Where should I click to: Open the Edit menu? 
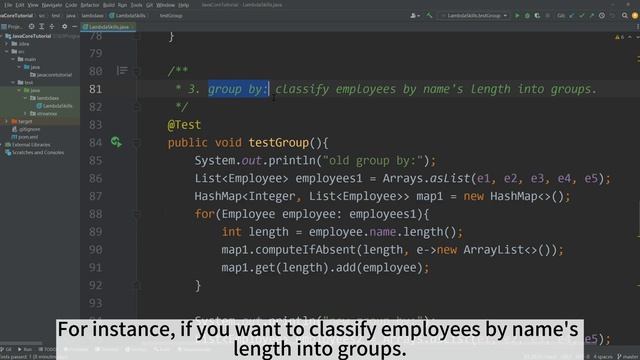pos(20,5)
